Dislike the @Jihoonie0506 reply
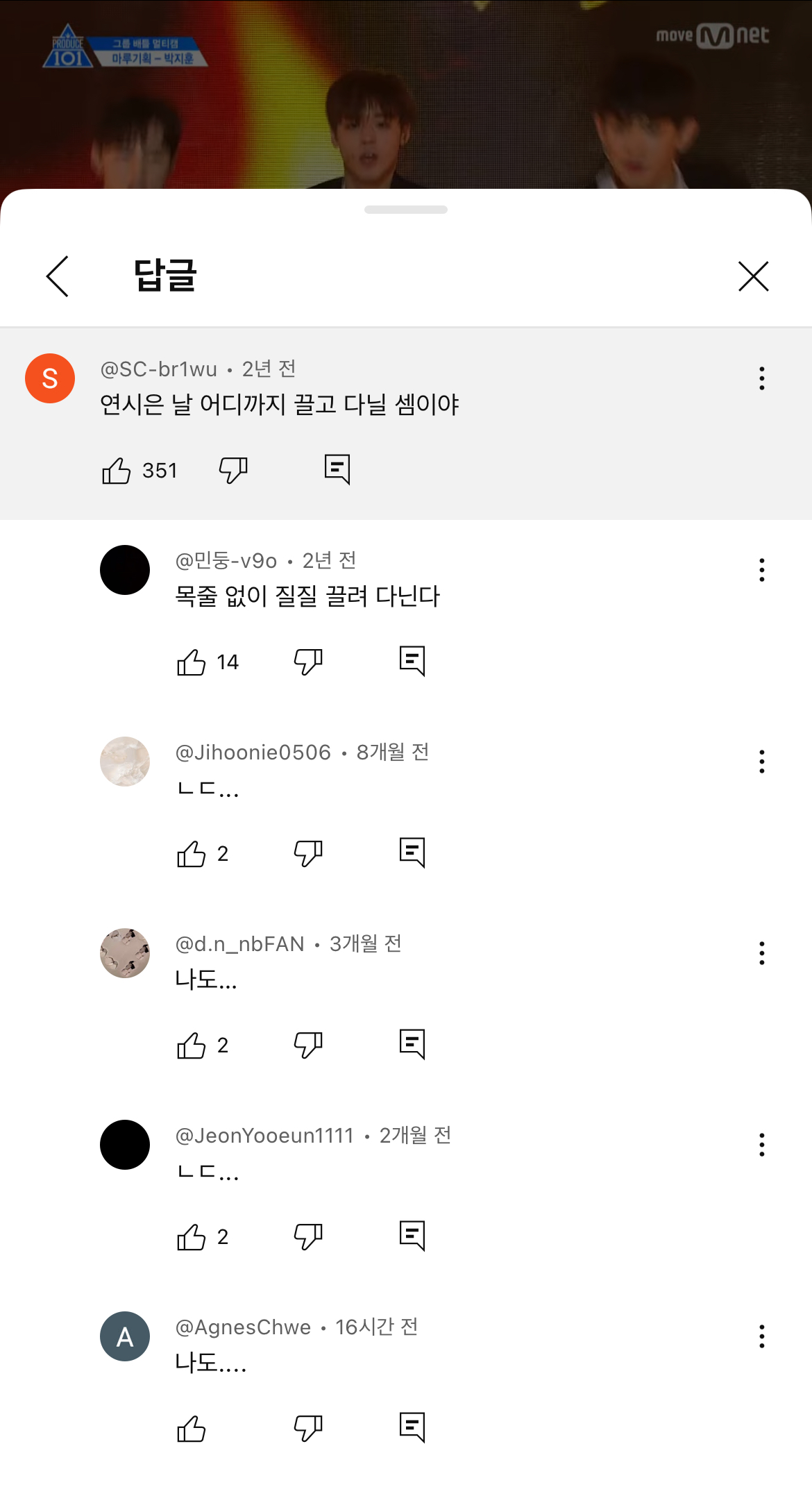This screenshot has width=812, height=1487. tap(308, 854)
